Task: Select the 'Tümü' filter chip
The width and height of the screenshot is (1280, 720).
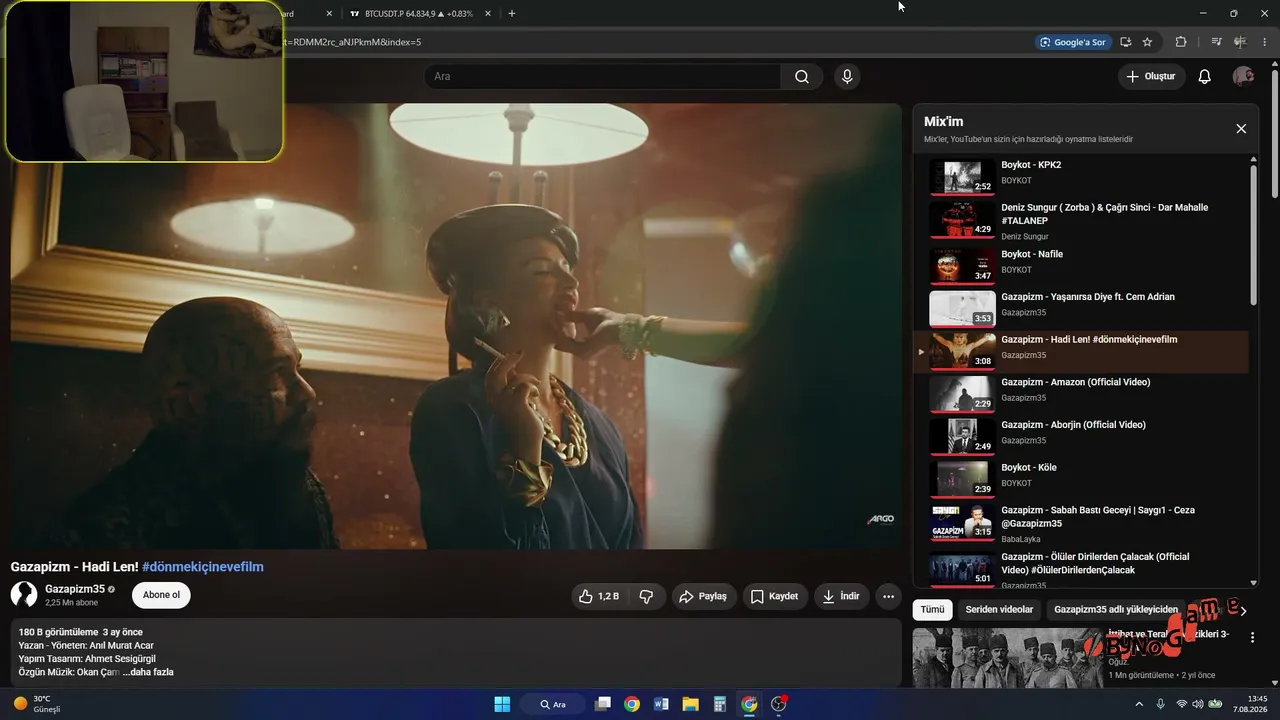Action: (932, 609)
